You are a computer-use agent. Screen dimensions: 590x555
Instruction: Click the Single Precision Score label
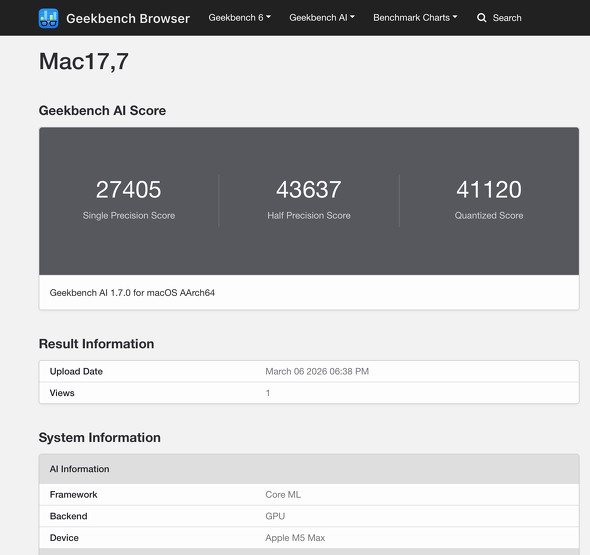click(129, 216)
